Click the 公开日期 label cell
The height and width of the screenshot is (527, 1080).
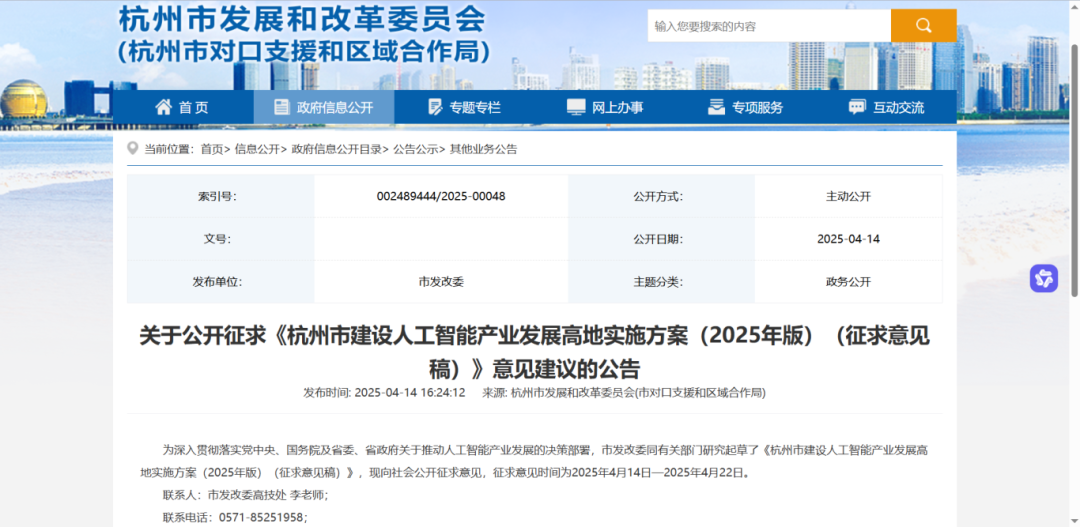tap(661, 239)
